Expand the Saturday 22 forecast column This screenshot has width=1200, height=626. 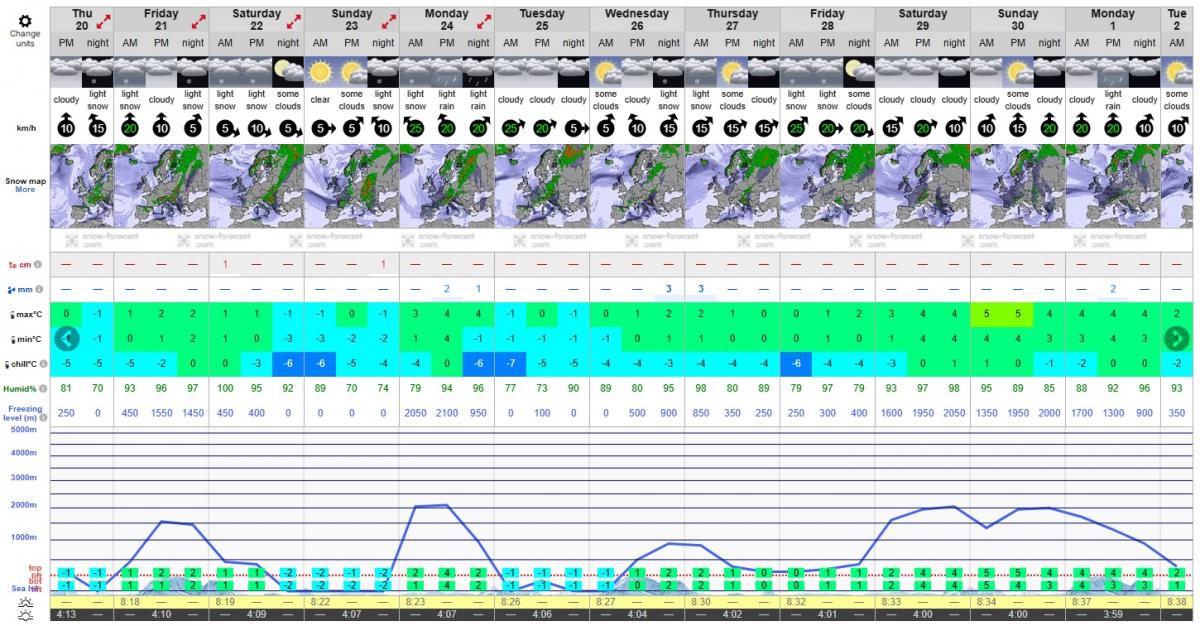[x=293, y=20]
